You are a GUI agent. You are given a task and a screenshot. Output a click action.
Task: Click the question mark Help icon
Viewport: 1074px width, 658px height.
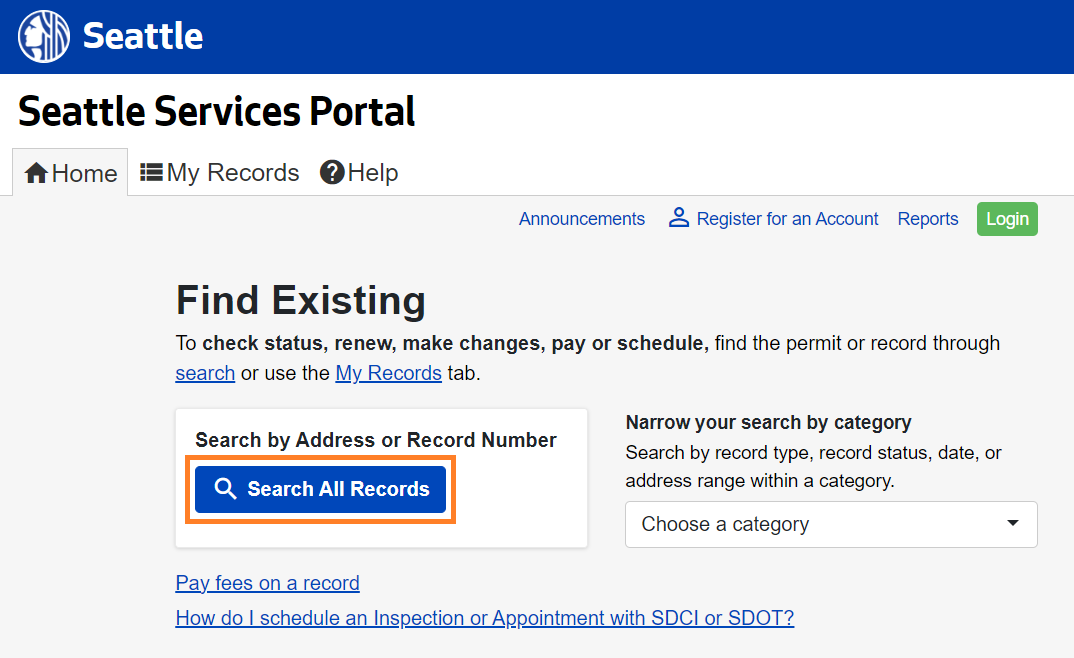(x=332, y=172)
